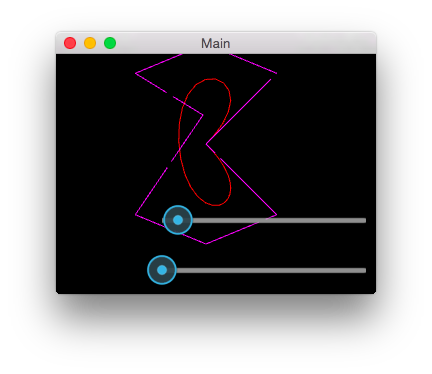Click the magenta polygon's lower-left corner vertex
Image resolution: width=432 pixels, height=374 pixels.
click(x=136, y=214)
